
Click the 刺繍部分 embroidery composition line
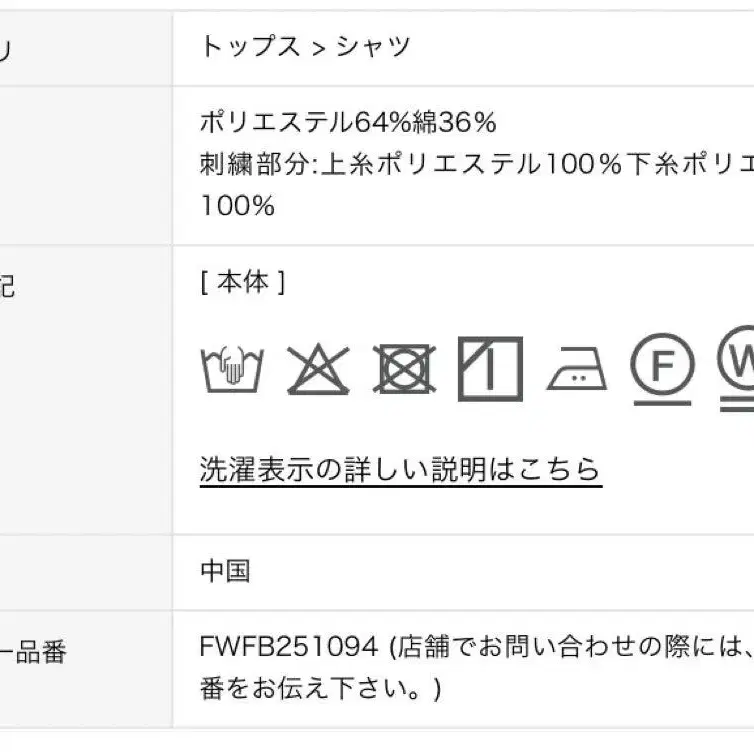477,164
